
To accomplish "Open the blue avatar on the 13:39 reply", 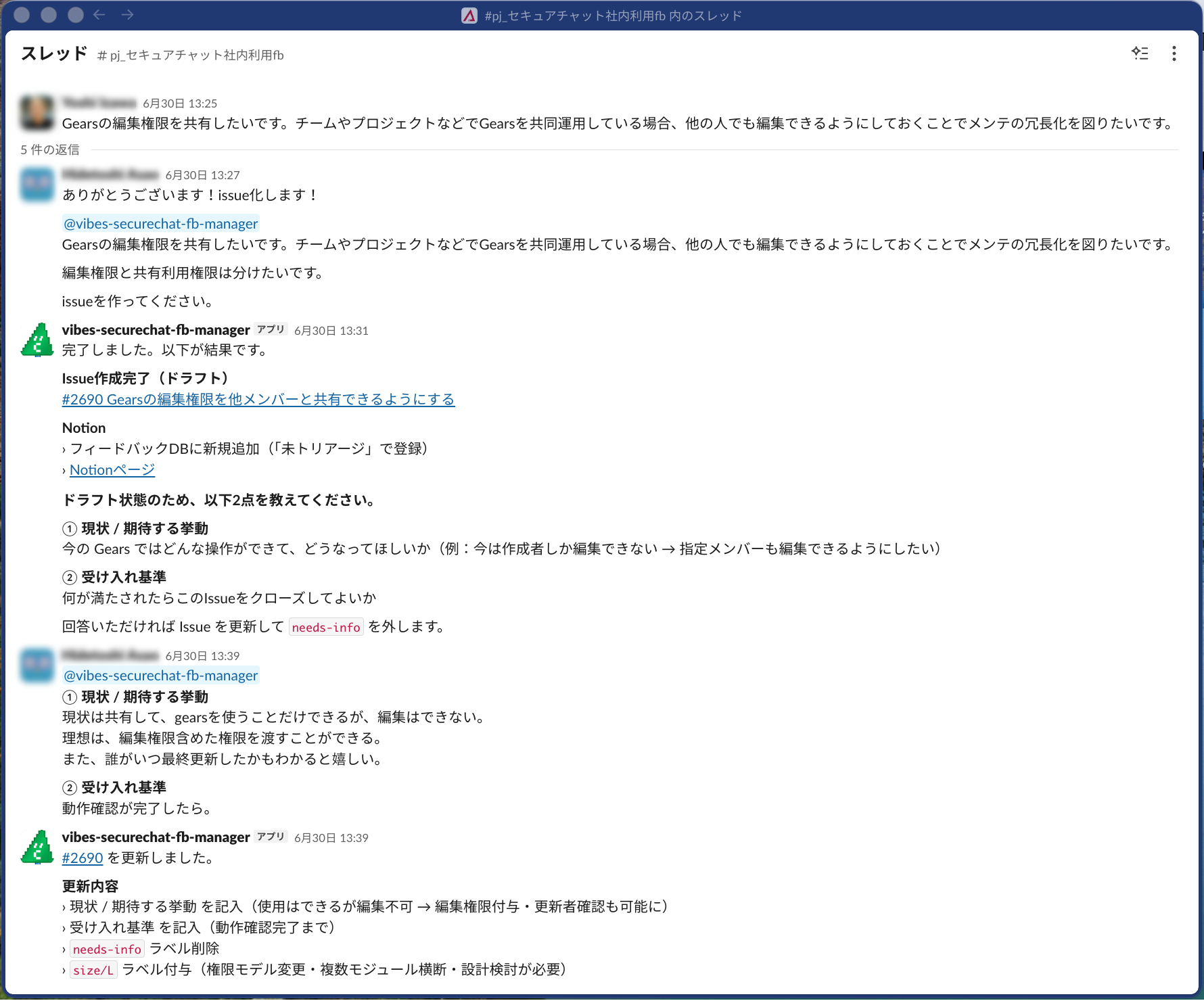I will pyautogui.click(x=37, y=665).
